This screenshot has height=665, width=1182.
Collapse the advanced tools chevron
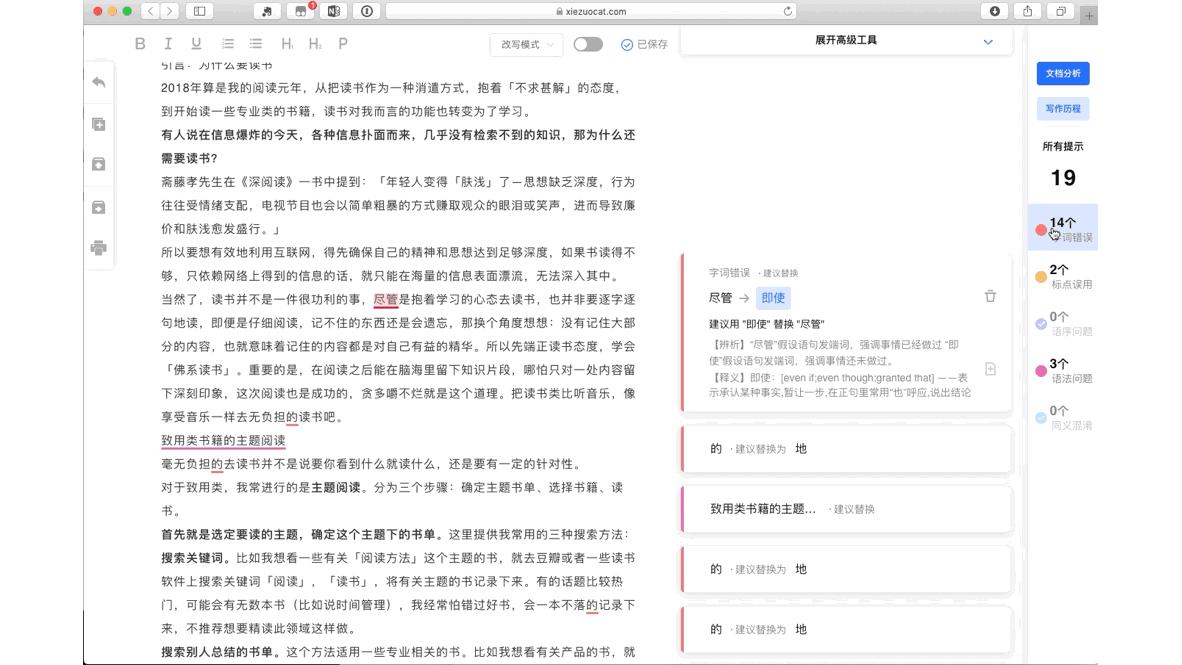987,42
